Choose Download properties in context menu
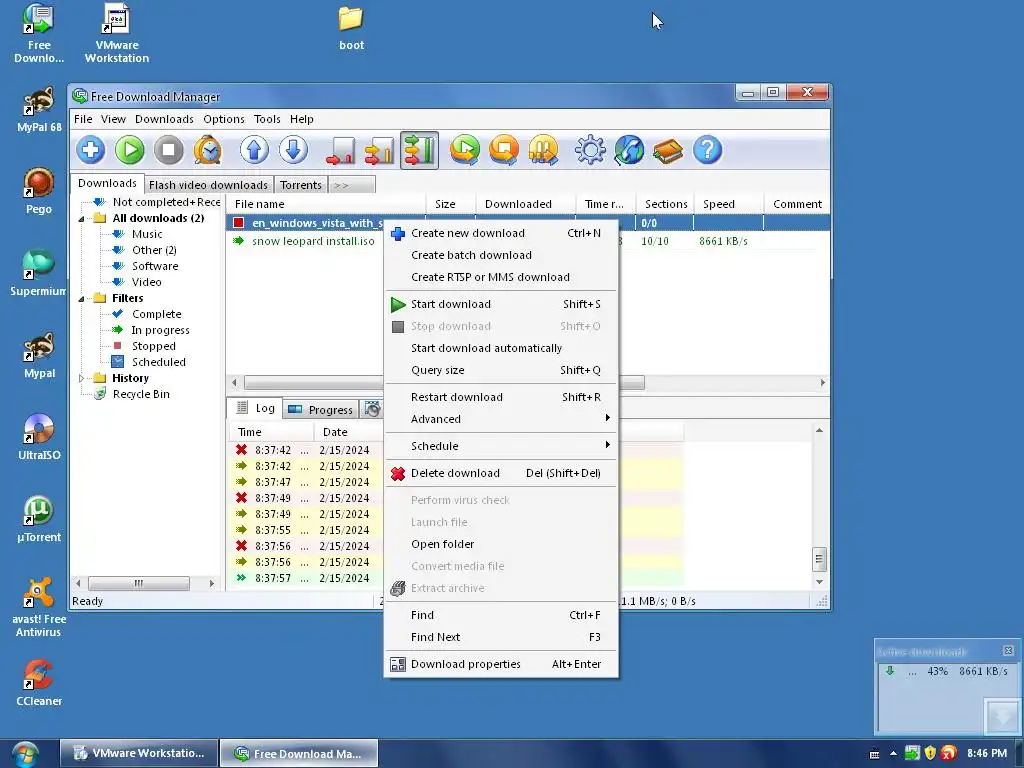 pyautogui.click(x=502, y=664)
